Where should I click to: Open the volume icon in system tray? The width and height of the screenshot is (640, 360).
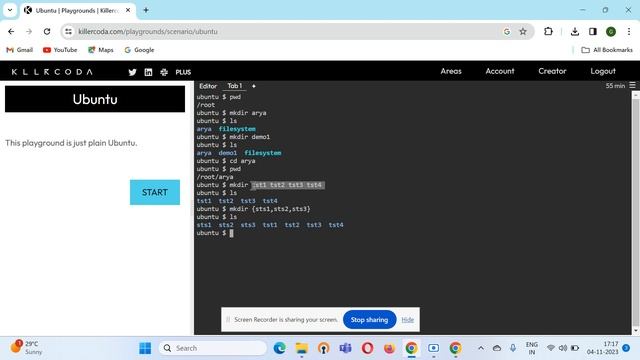[x=563, y=348]
